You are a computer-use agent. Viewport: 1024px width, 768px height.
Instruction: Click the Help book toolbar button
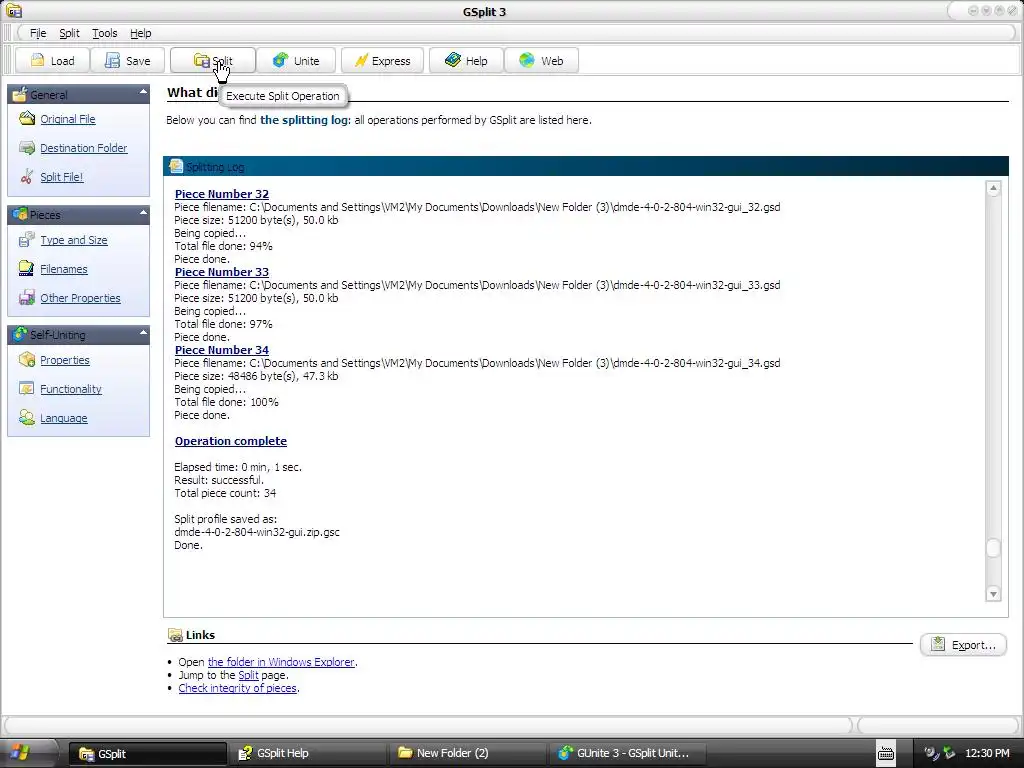coord(466,61)
